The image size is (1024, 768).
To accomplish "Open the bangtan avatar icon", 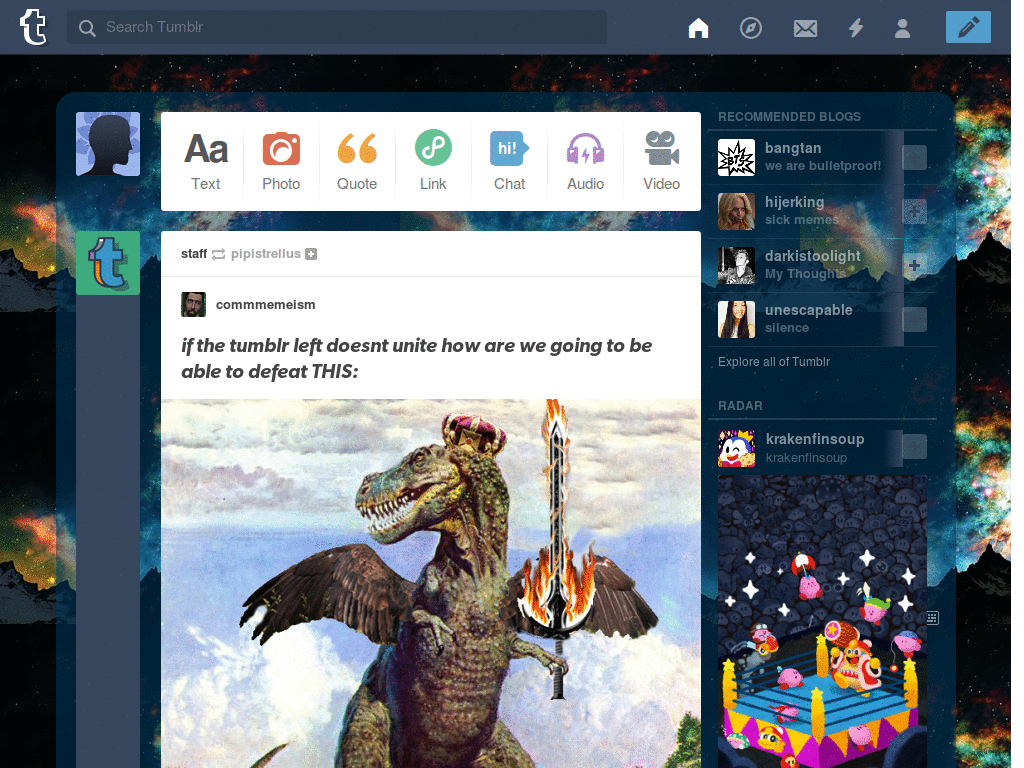I will tap(737, 157).
